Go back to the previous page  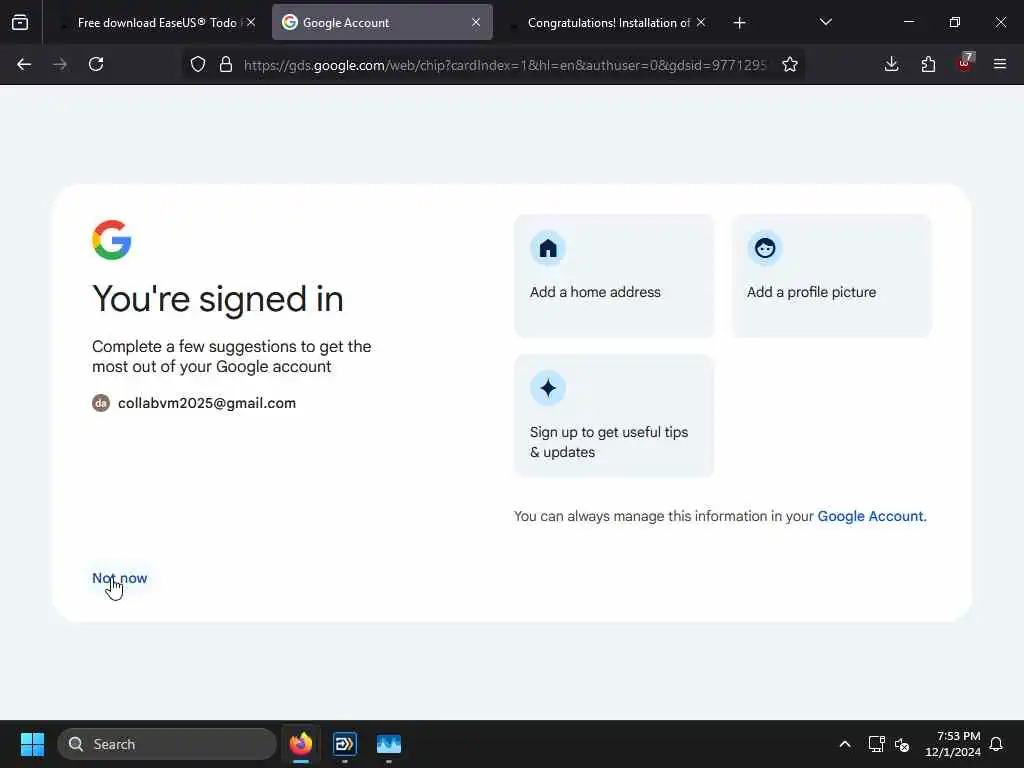pos(24,64)
